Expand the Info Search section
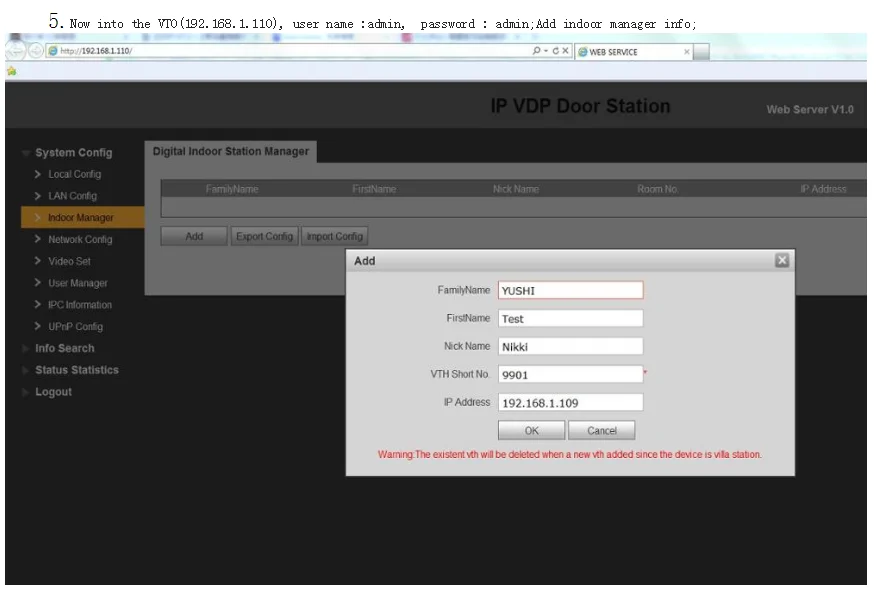The width and height of the screenshot is (876, 603). tap(64, 348)
